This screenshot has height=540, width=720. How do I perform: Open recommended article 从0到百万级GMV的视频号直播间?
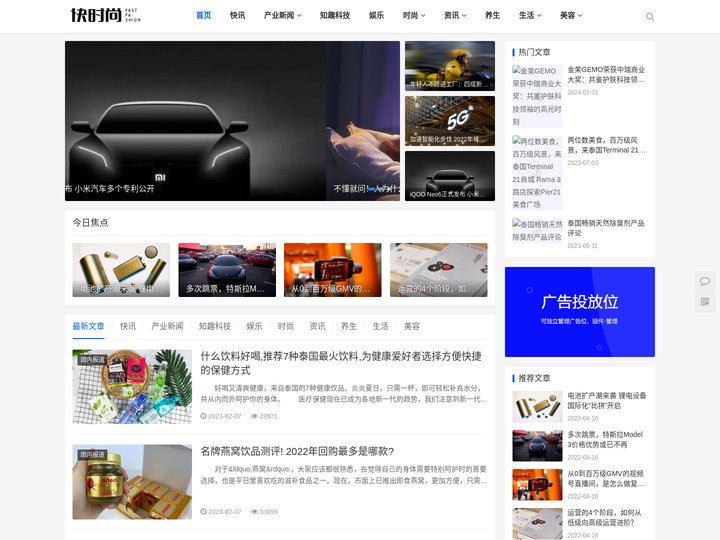tap(606, 478)
